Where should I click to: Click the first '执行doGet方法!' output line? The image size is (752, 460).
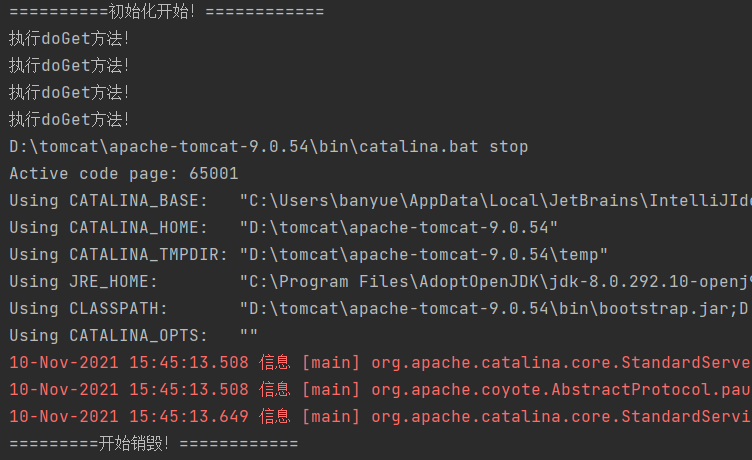tap(70, 39)
